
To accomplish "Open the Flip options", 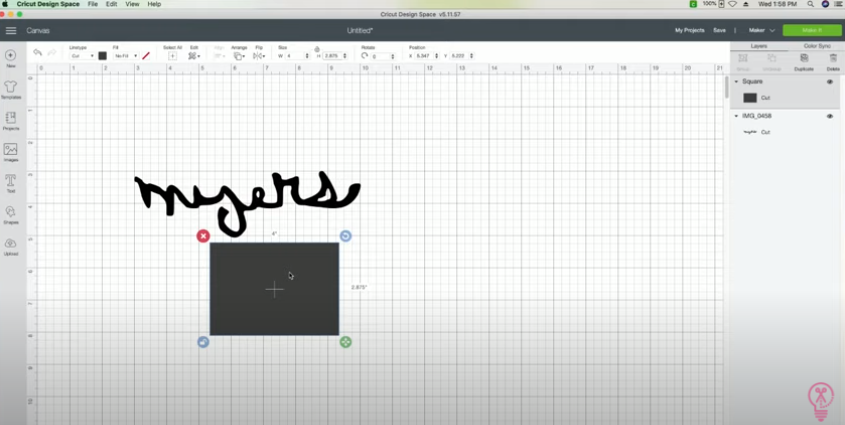I will click(x=258, y=56).
